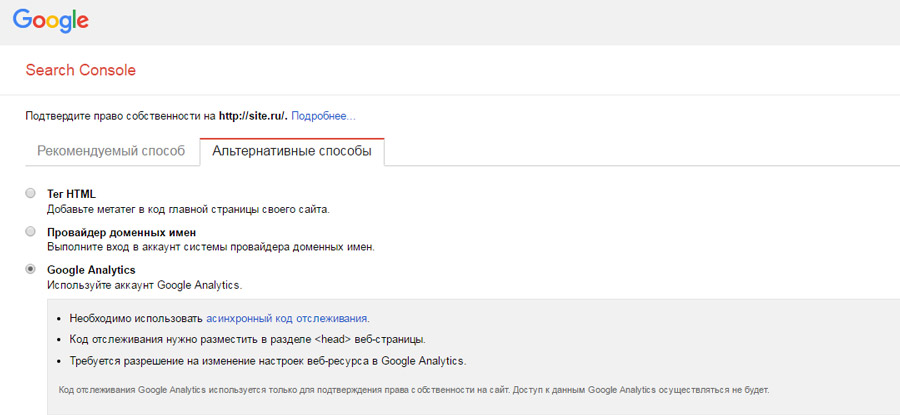Choose the "Провайдер доменных имен" radio button

tap(31, 231)
